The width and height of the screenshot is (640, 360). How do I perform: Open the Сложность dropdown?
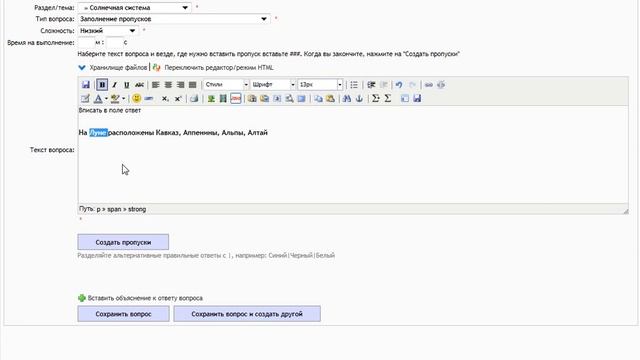coord(108,31)
